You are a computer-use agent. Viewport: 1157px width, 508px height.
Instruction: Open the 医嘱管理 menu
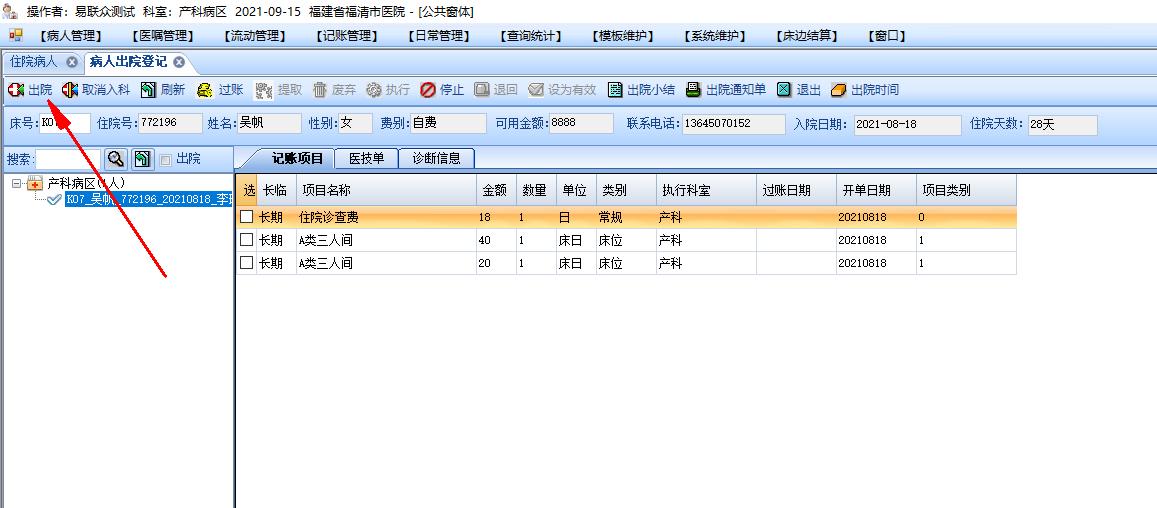(x=163, y=36)
